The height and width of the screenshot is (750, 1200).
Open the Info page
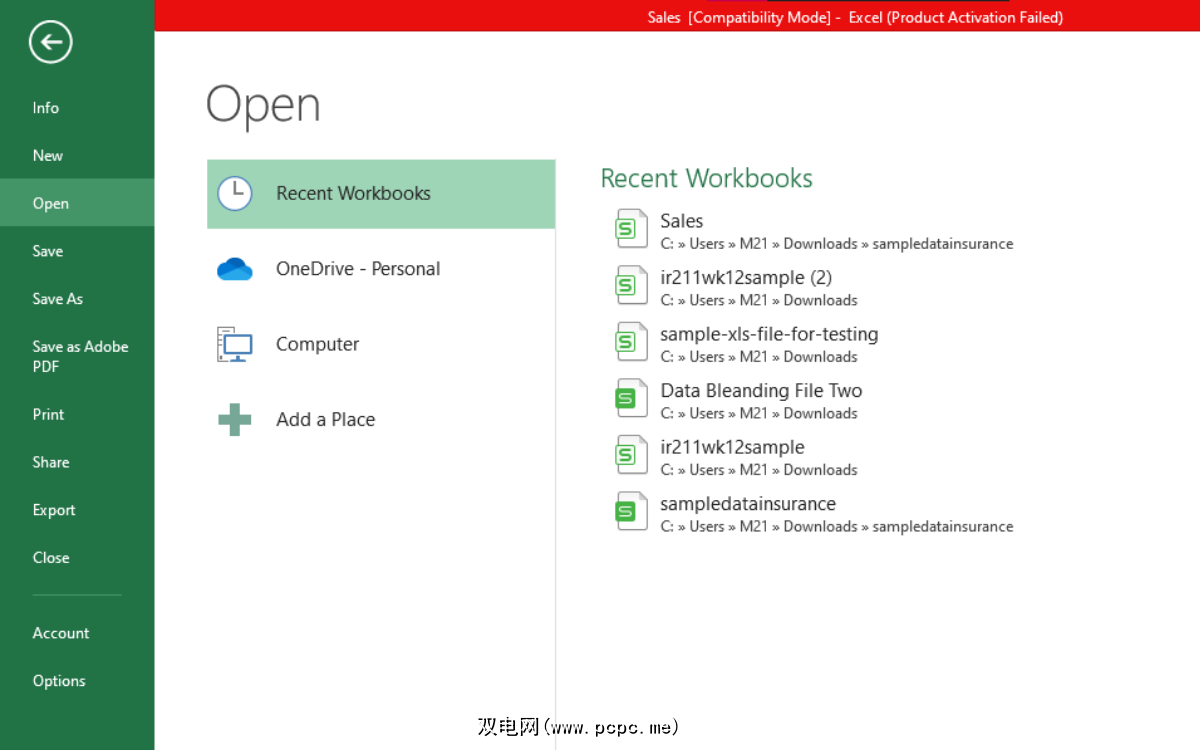[77, 108]
